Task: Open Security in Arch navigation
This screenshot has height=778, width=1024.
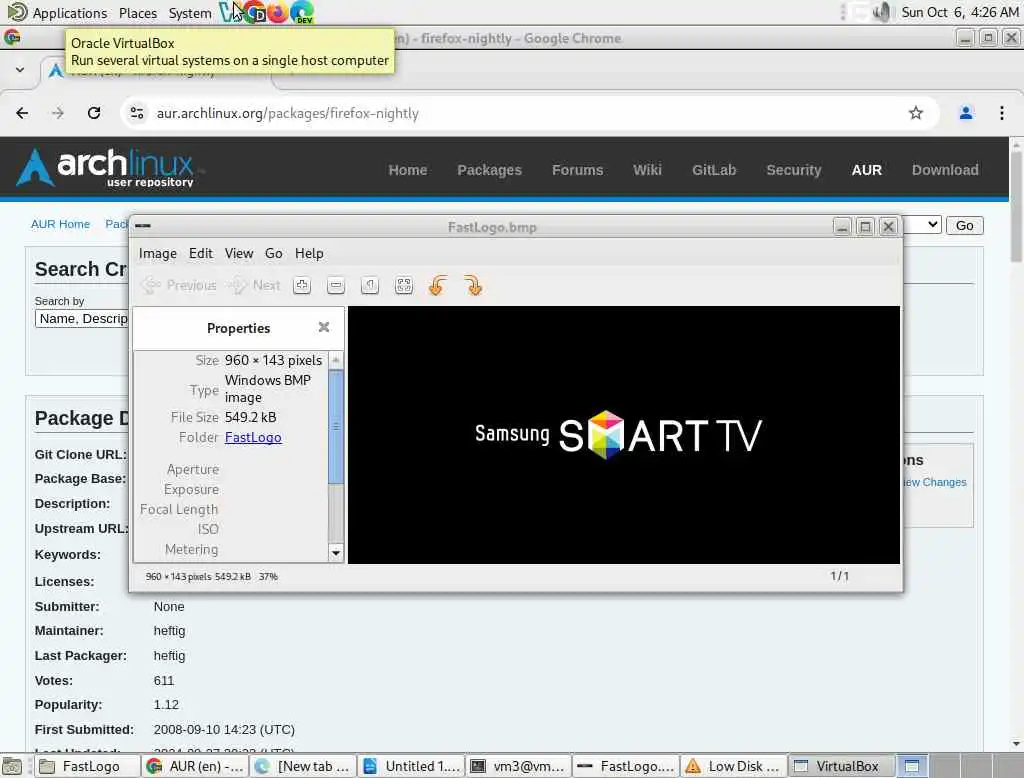Action: [793, 170]
